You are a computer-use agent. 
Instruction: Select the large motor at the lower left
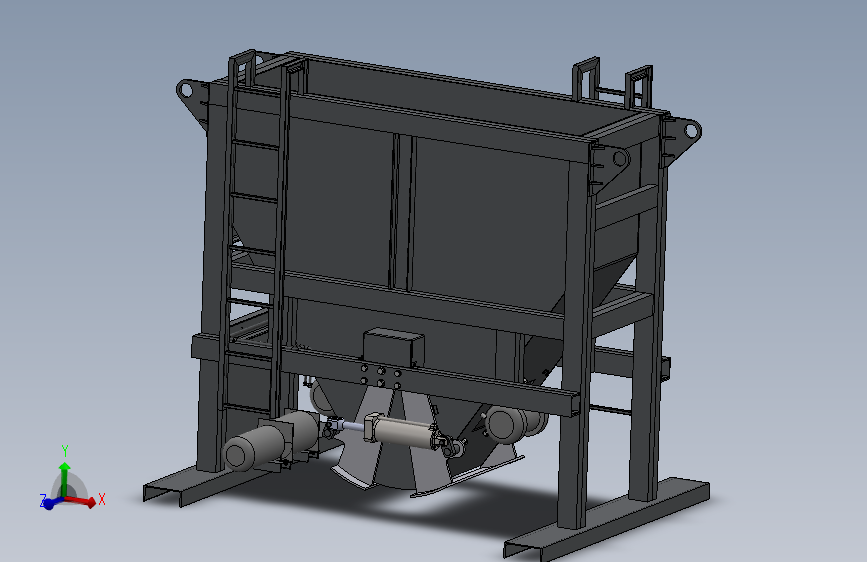[x=271, y=441]
